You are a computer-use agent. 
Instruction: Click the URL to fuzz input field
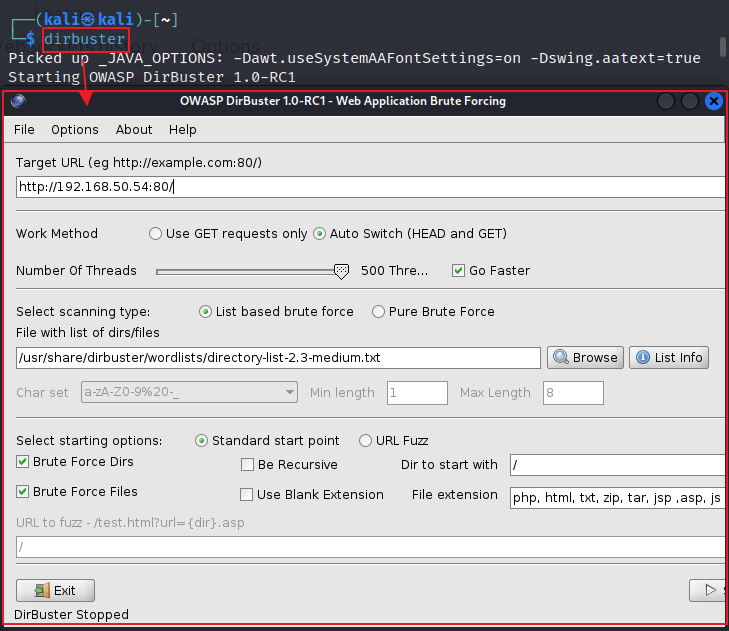click(x=371, y=547)
